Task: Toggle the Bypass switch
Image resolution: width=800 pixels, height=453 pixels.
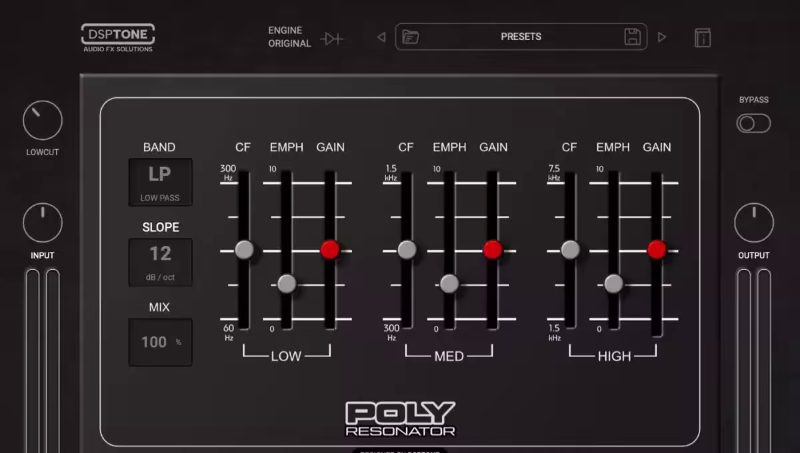Action: click(x=753, y=123)
